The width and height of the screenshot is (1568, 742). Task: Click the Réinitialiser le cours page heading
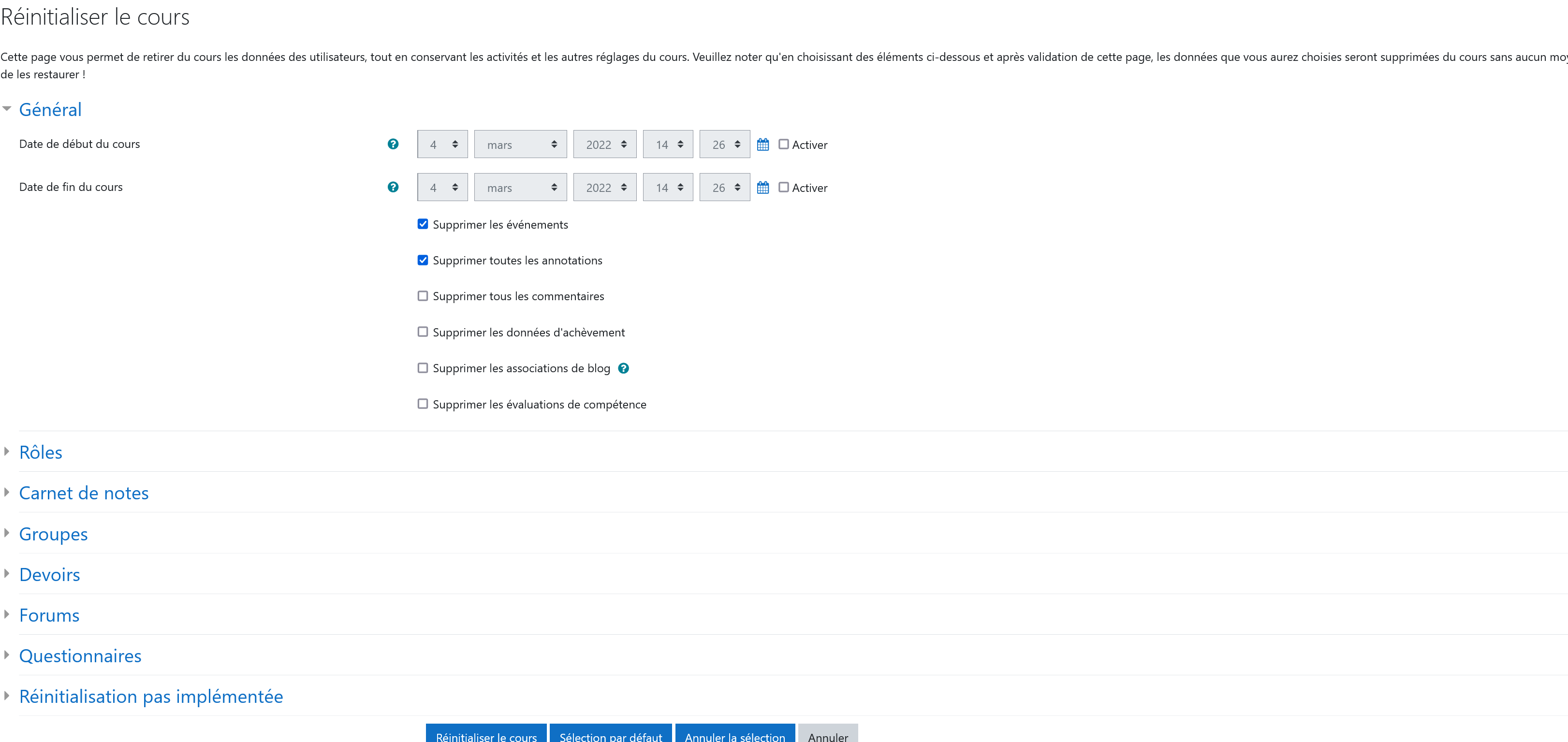pyautogui.click(x=96, y=17)
